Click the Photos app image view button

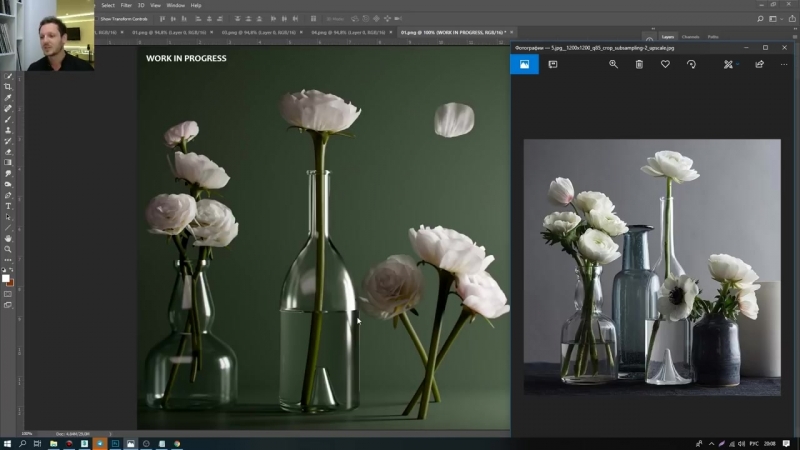[524, 64]
